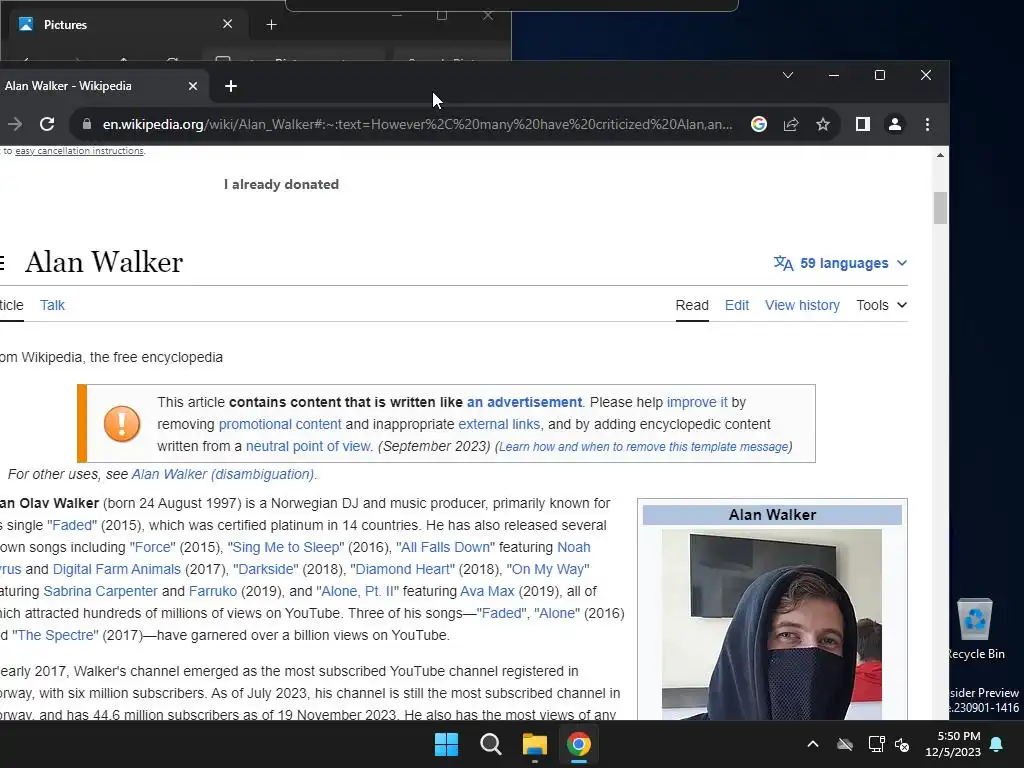
Task: Follow the 'Force' song link
Action: (x=153, y=547)
